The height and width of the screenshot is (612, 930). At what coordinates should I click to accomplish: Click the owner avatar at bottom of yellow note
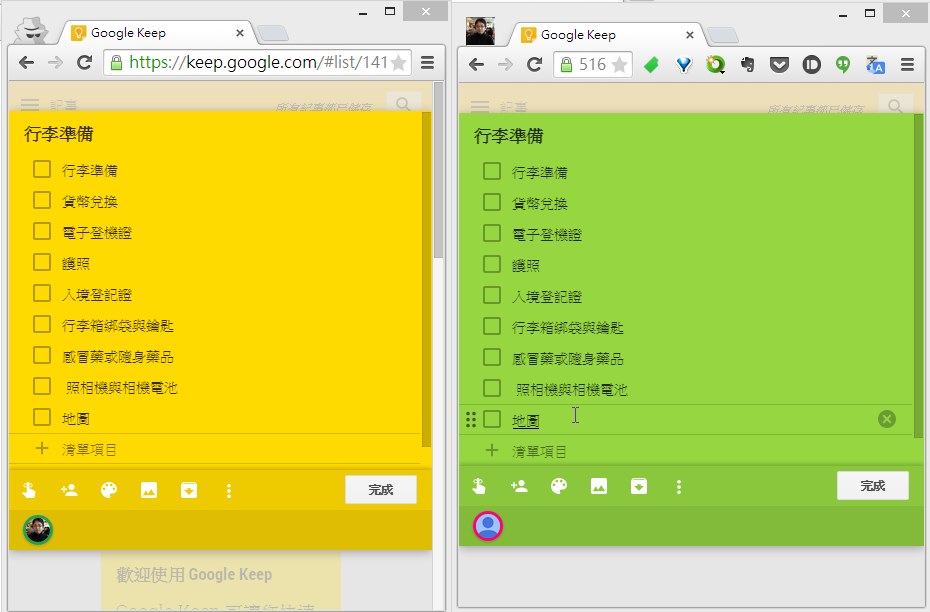pos(38,530)
